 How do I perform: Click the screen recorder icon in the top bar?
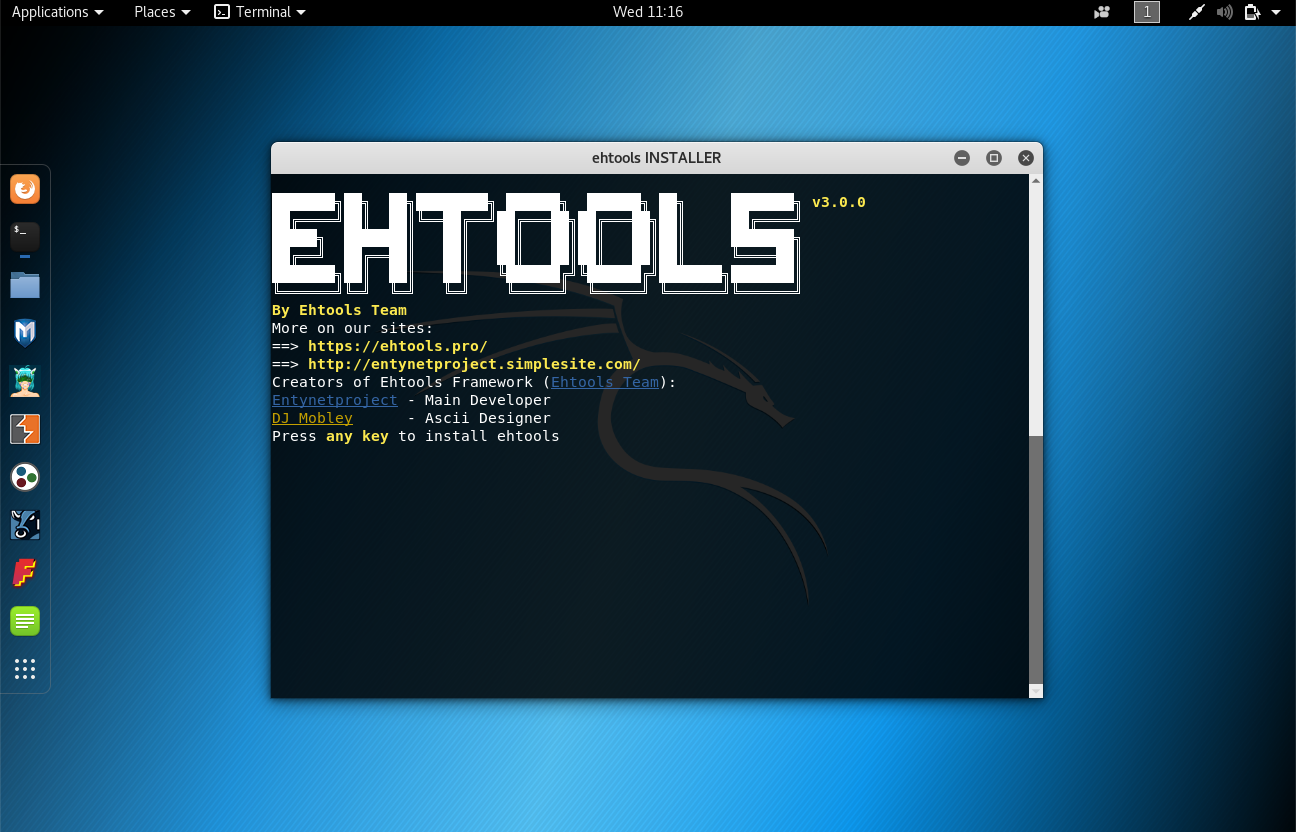coord(1196,12)
